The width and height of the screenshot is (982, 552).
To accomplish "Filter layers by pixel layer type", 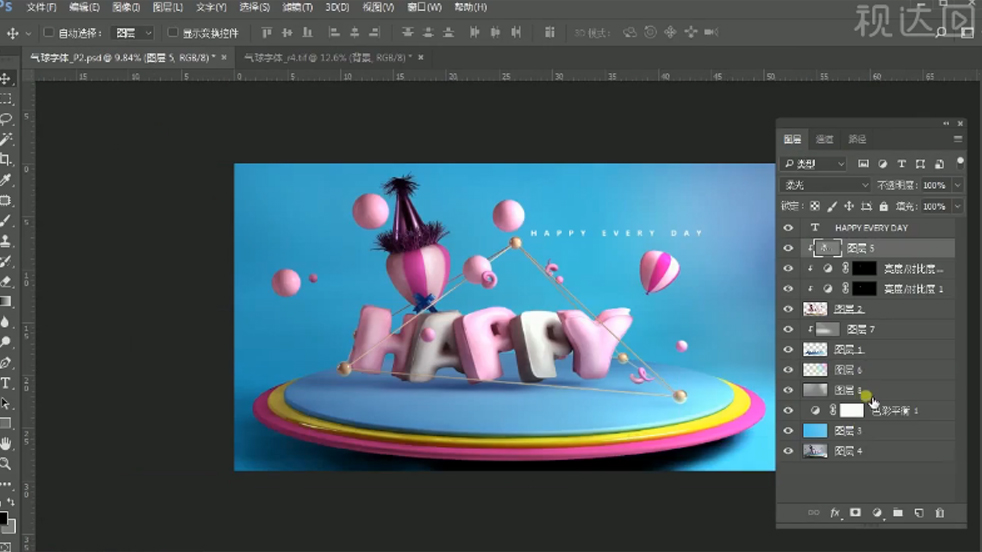I will pos(863,164).
